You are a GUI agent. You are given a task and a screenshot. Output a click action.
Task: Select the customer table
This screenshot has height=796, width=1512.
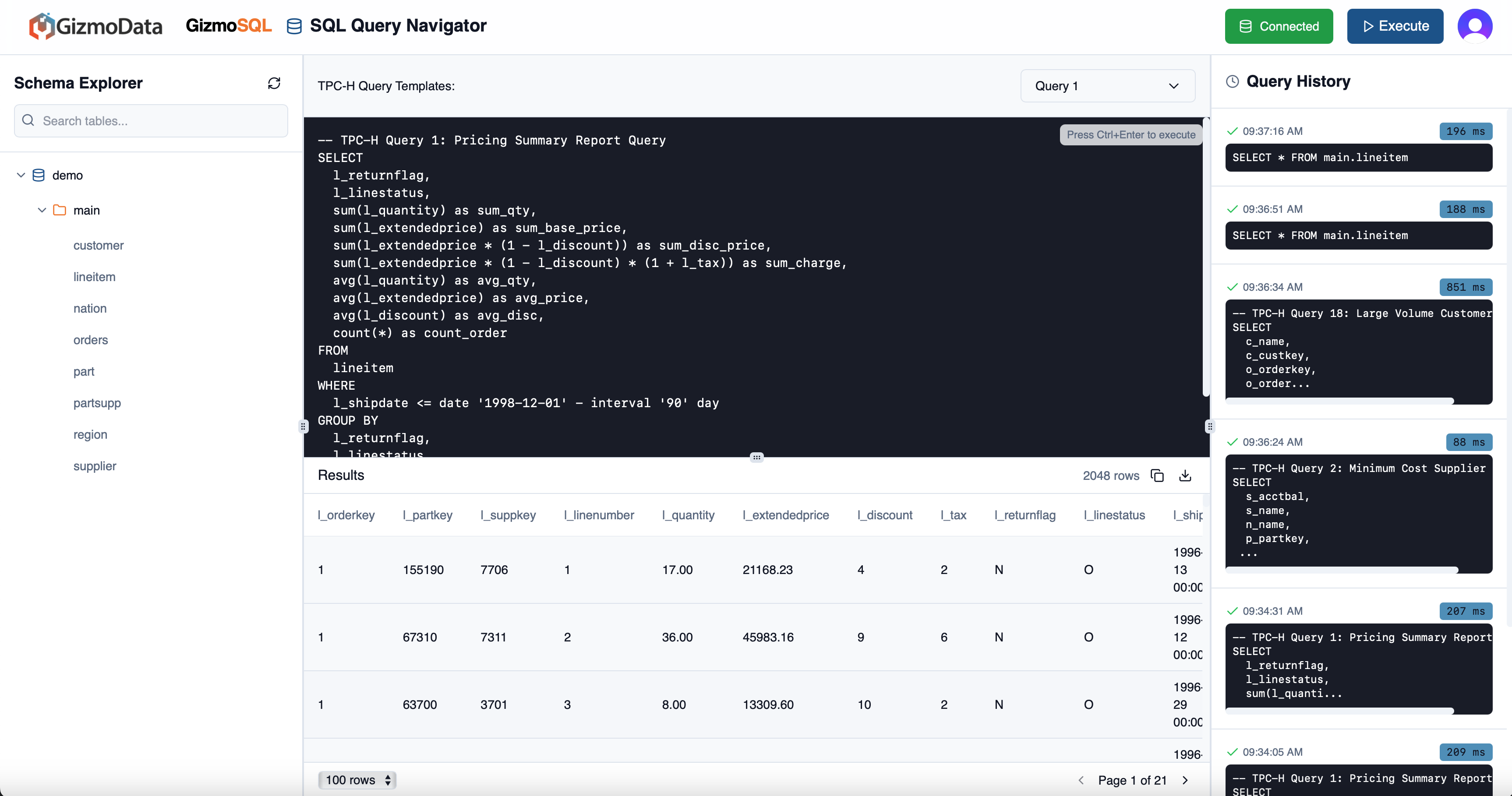tap(98, 245)
